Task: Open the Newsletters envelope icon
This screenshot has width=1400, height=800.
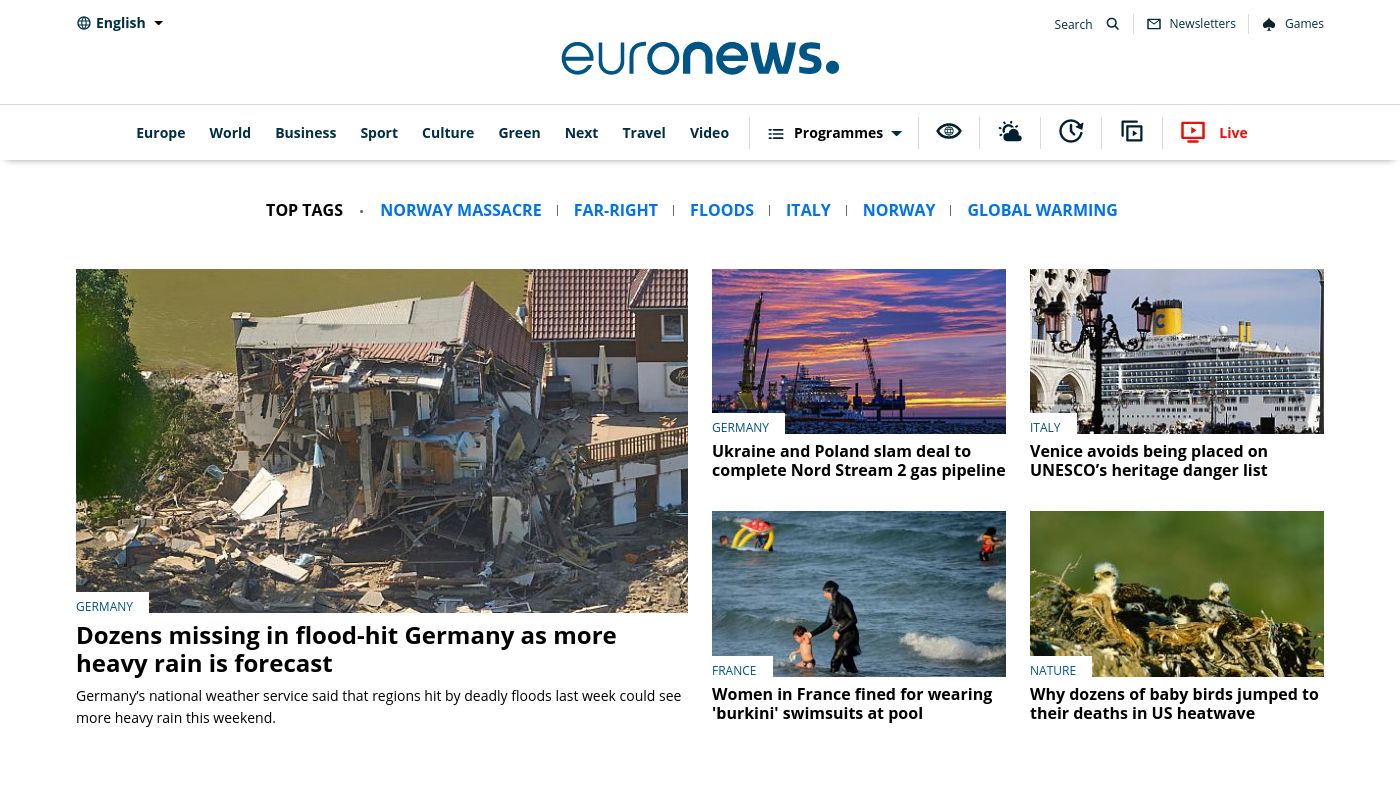Action: tap(1154, 24)
